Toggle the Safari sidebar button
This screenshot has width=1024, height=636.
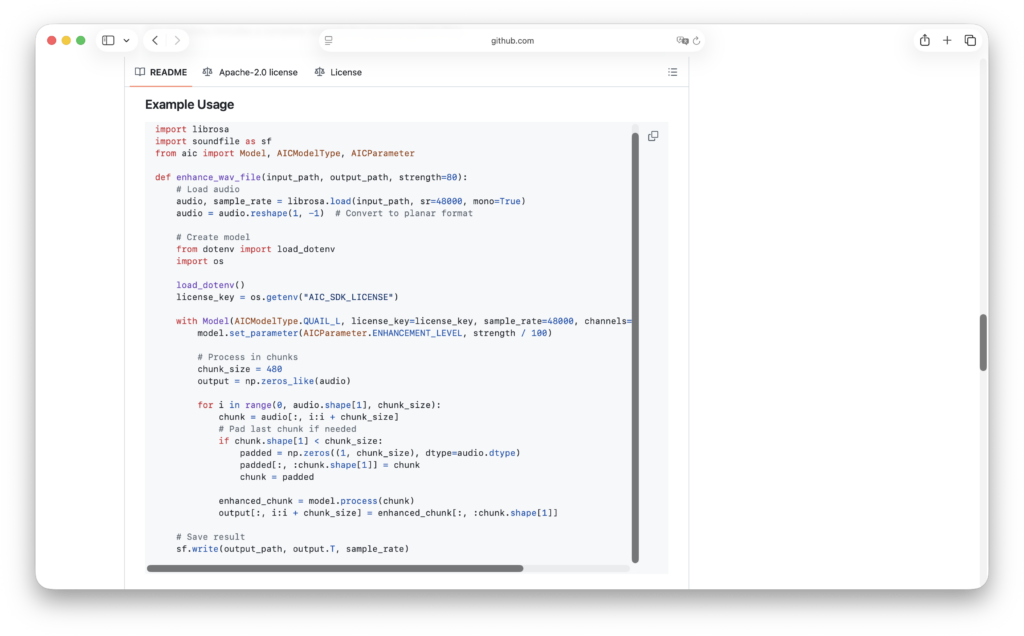click(108, 40)
